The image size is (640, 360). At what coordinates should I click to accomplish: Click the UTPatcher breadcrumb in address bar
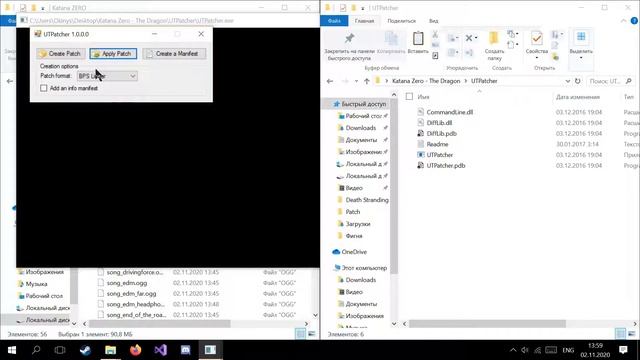click(x=484, y=81)
